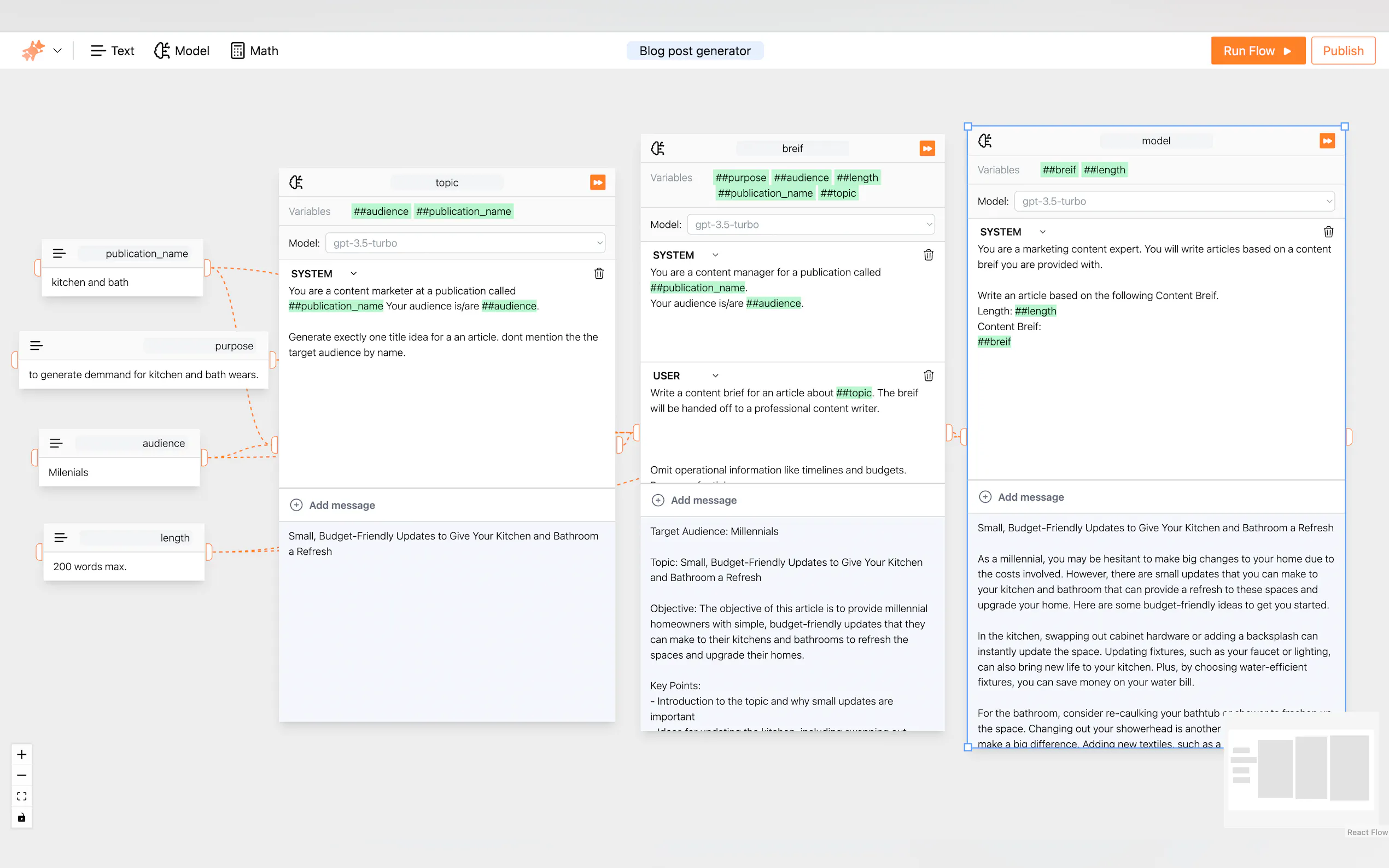Expand the USER role chevron in breif
The height and width of the screenshot is (868, 1389).
[715, 376]
